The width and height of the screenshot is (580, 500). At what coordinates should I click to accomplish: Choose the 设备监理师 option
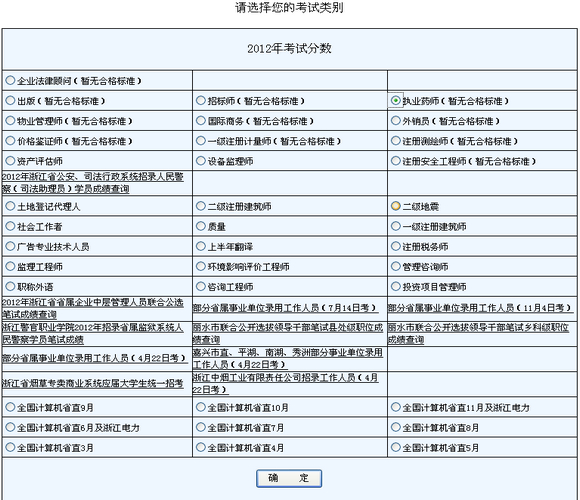(200, 161)
